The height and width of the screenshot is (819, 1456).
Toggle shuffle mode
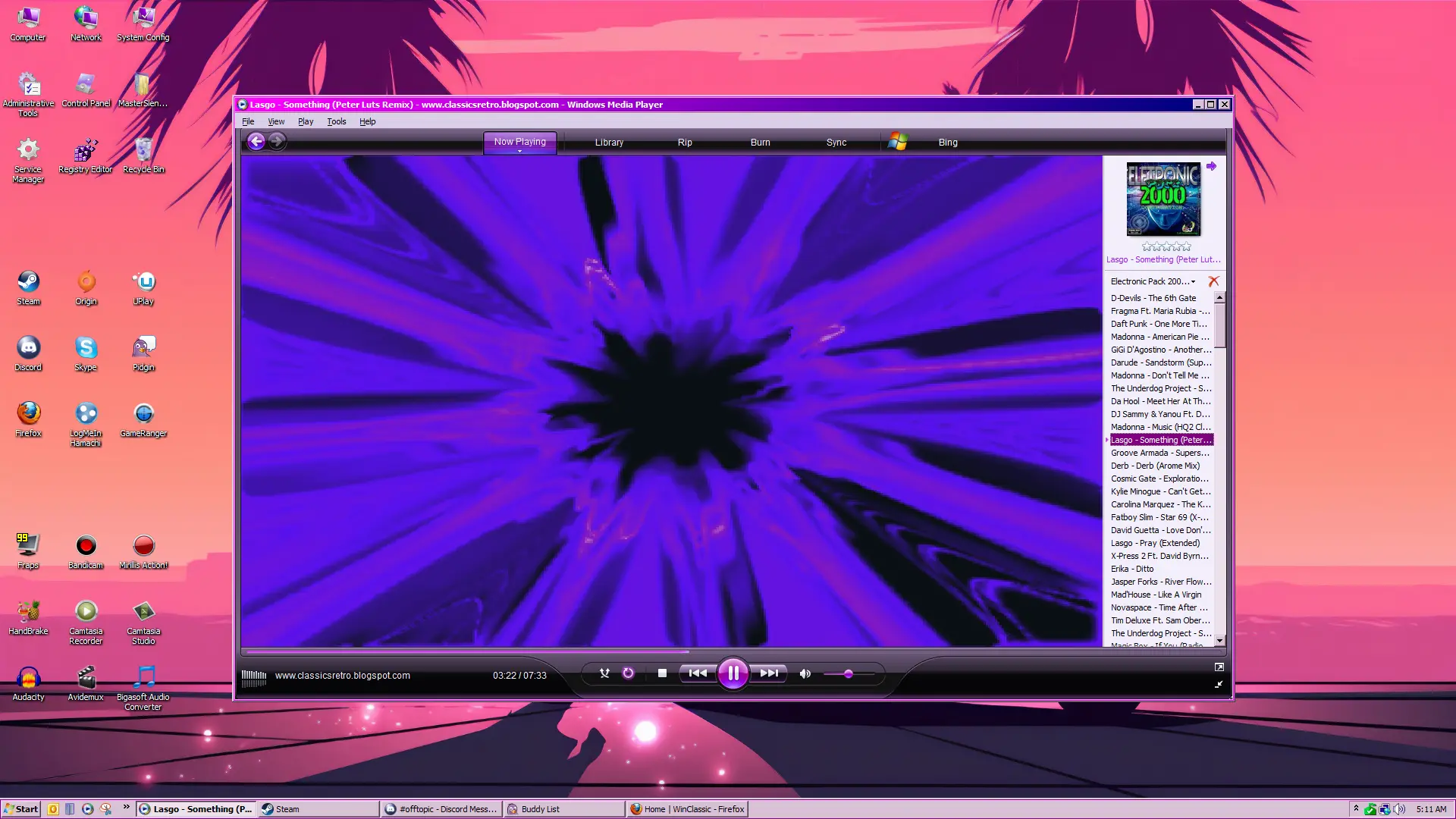tap(604, 673)
